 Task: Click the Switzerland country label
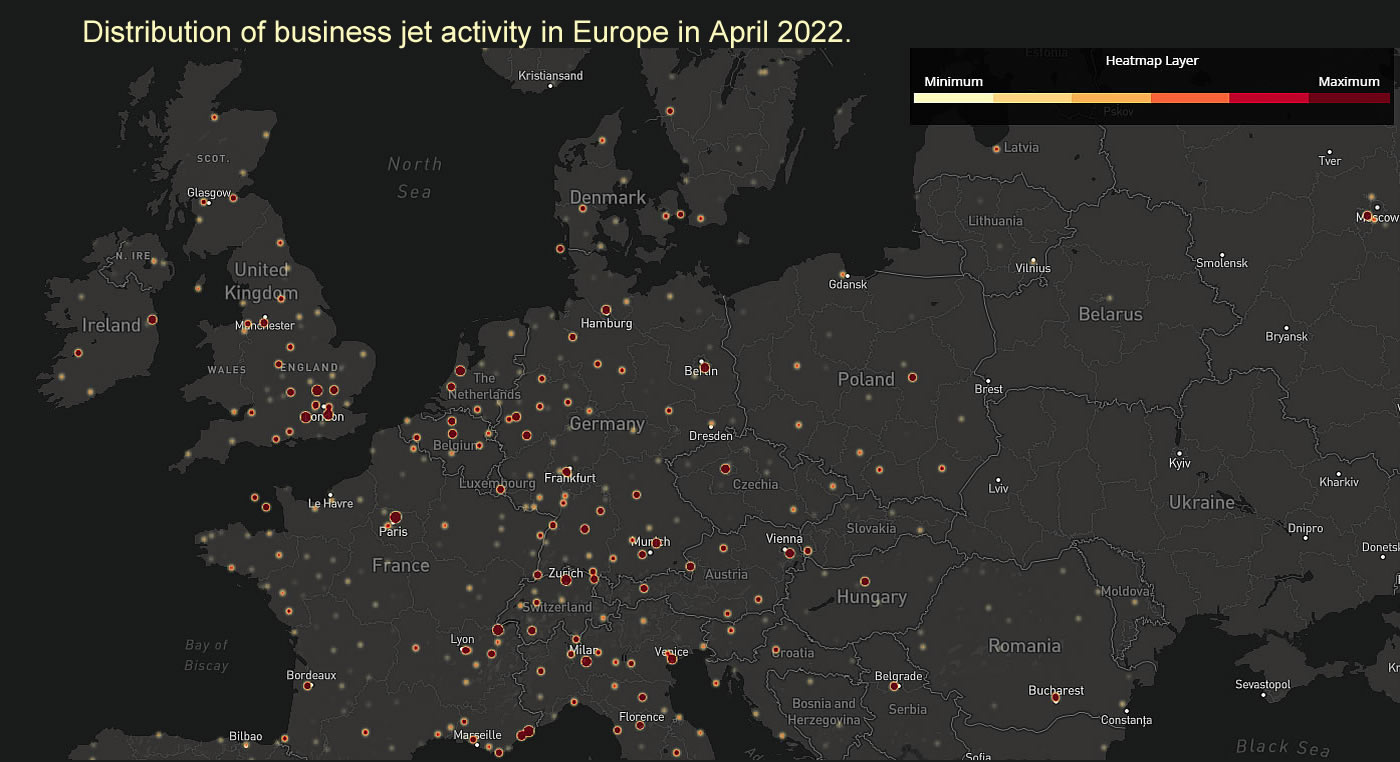557,607
